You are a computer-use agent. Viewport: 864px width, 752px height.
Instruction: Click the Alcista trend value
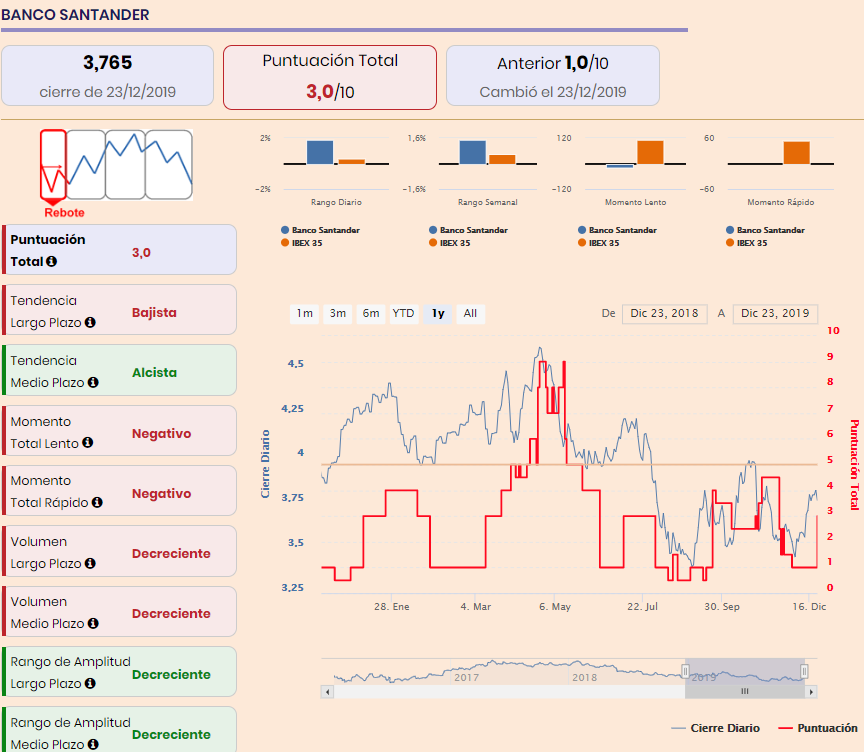[x=154, y=372]
